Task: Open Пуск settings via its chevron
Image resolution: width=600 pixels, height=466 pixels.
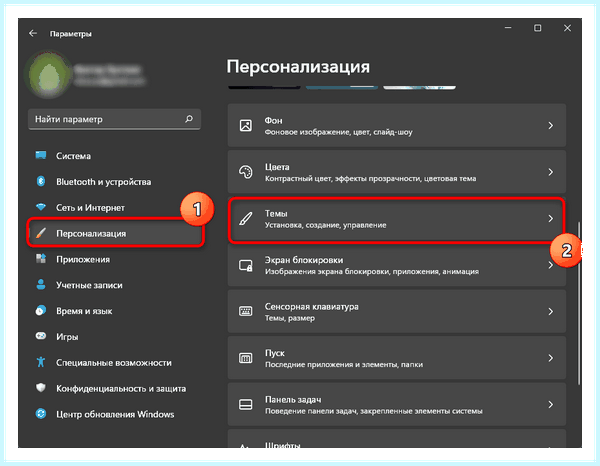Action: [550, 358]
